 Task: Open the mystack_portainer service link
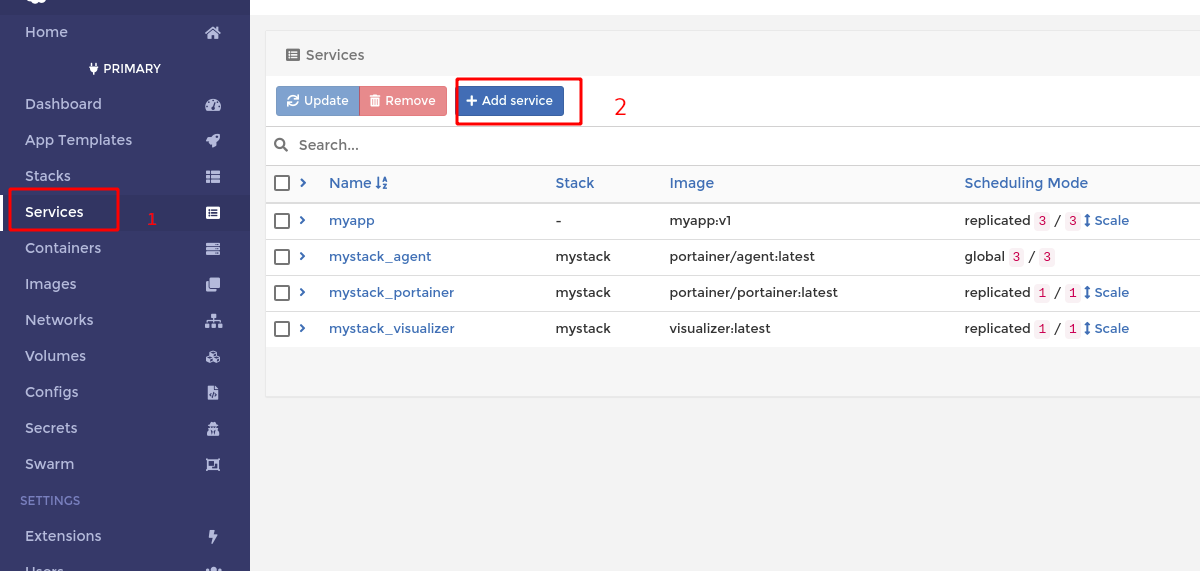(392, 292)
